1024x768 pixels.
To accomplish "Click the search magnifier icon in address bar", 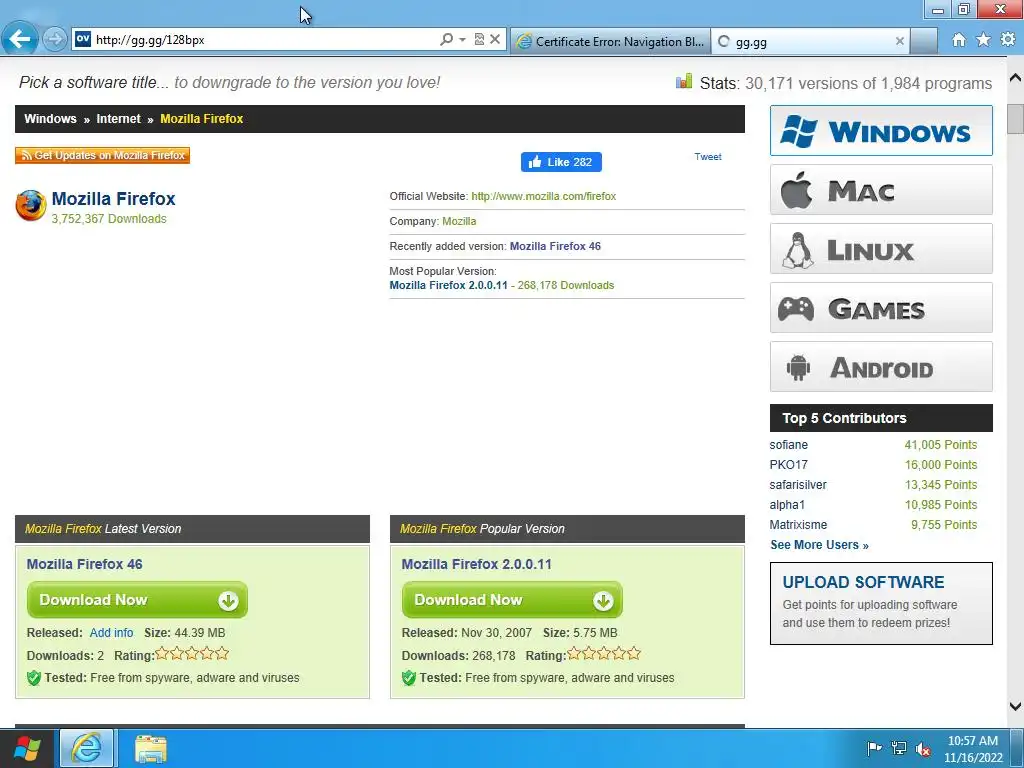I will coord(446,39).
